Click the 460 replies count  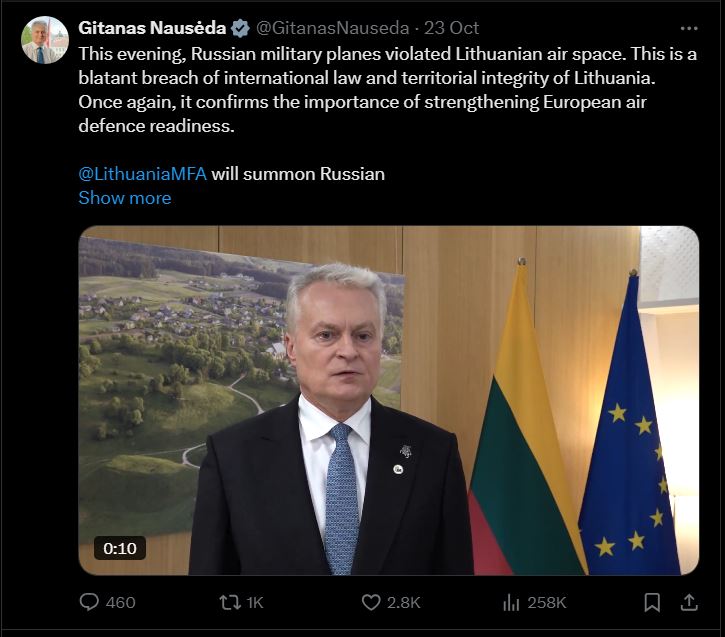120,602
